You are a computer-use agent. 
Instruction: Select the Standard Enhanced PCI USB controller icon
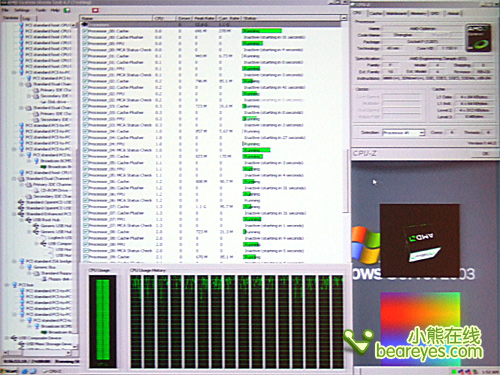[21, 214]
